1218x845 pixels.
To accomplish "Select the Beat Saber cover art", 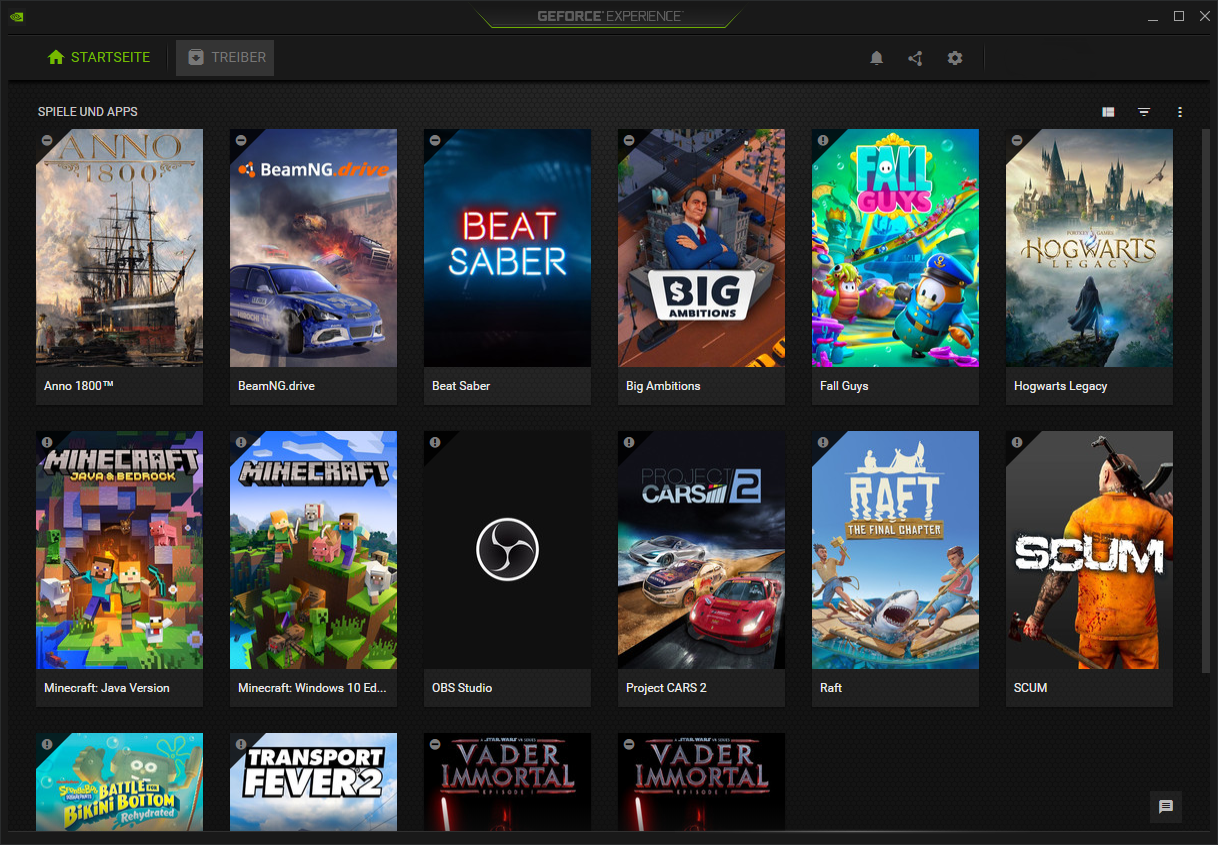I will click(x=507, y=248).
